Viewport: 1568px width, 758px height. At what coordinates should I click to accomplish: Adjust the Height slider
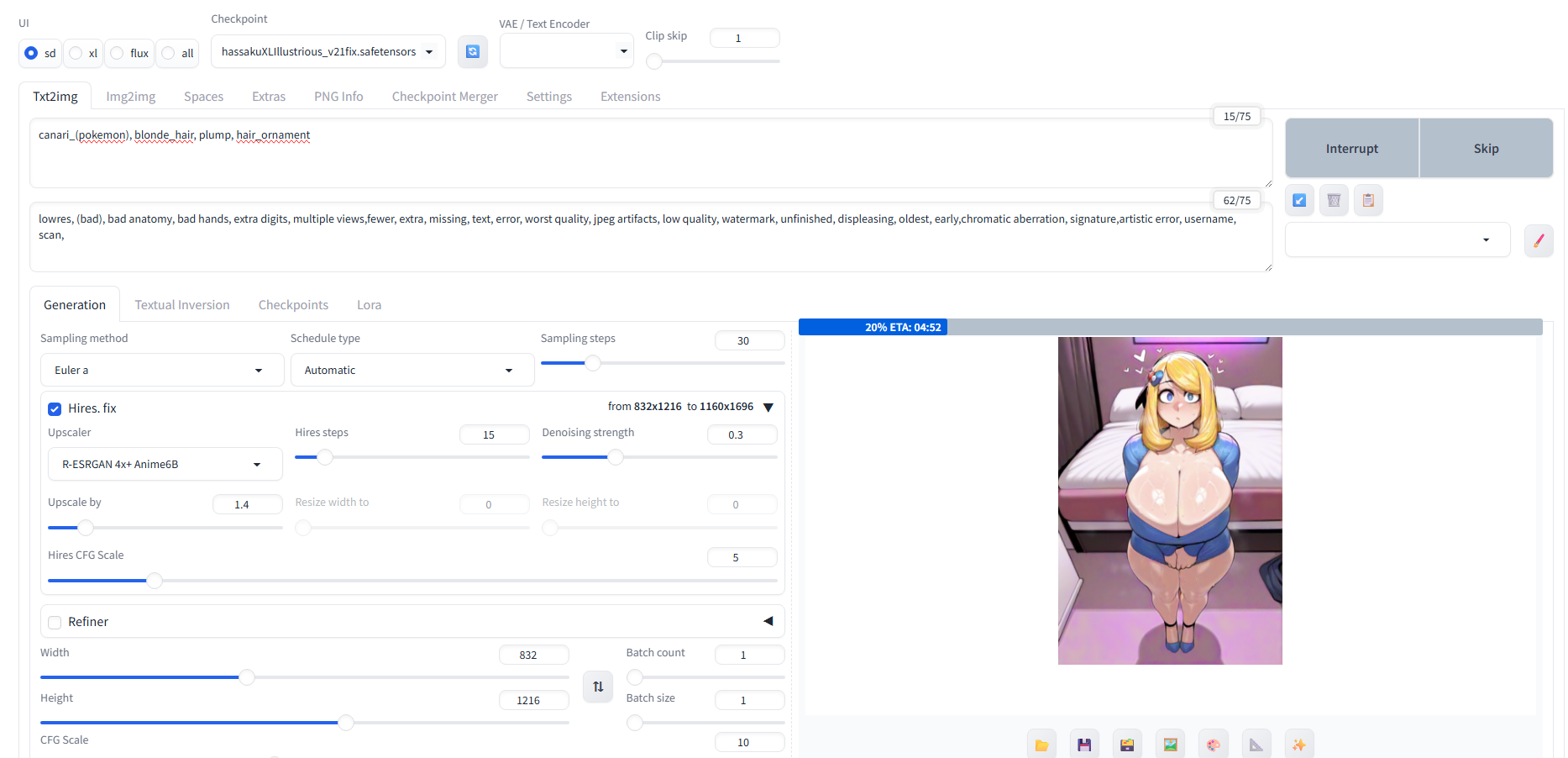[305, 723]
